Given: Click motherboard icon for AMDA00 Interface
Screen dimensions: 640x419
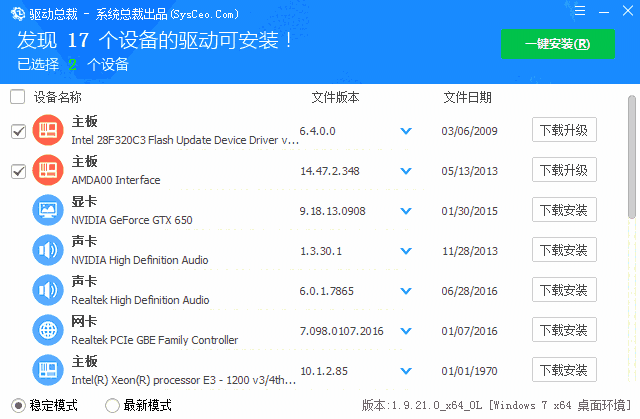Looking at the screenshot, I should (48, 170).
